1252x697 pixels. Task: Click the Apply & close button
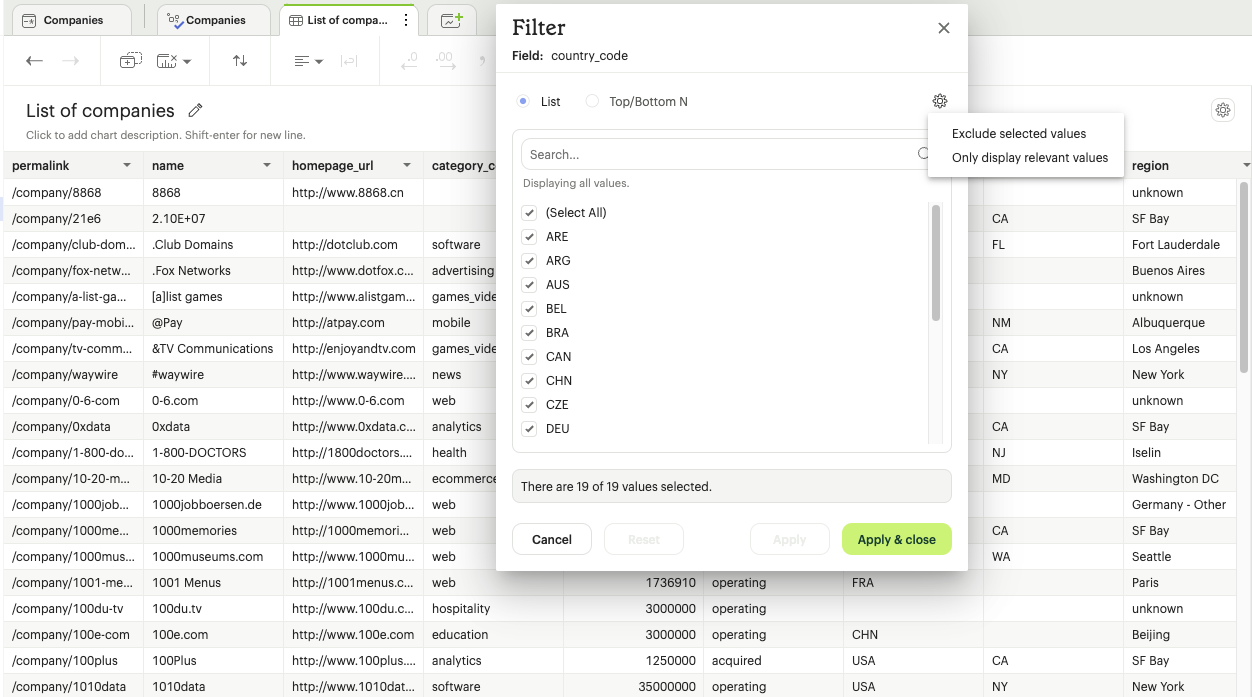coord(896,539)
